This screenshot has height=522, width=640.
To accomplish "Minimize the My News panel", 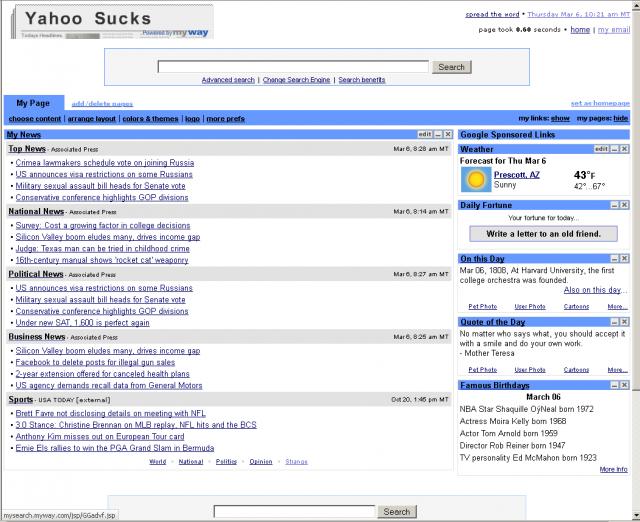I will [x=439, y=134].
